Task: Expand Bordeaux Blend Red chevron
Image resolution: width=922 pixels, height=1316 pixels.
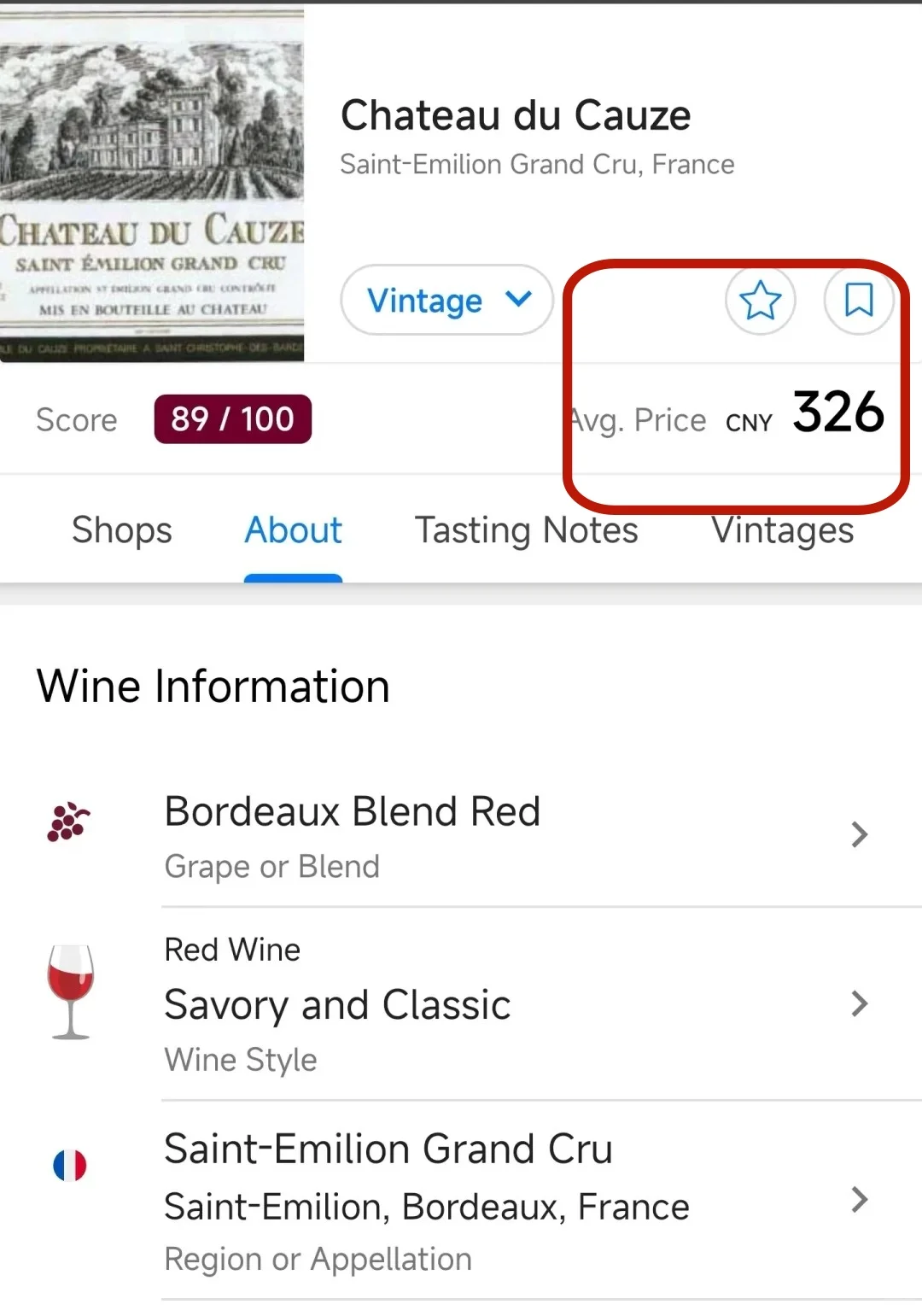Action: tap(860, 834)
